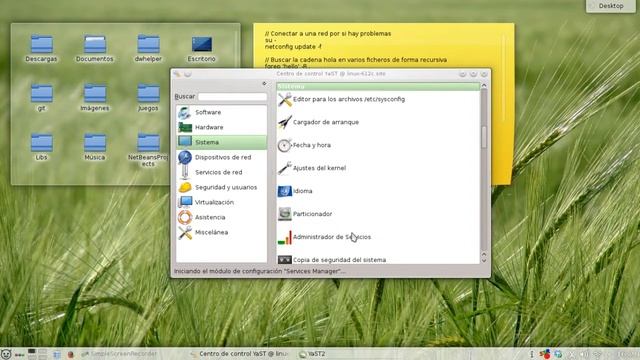
Task: Open Cargador de arranque module
Action: tap(318, 122)
